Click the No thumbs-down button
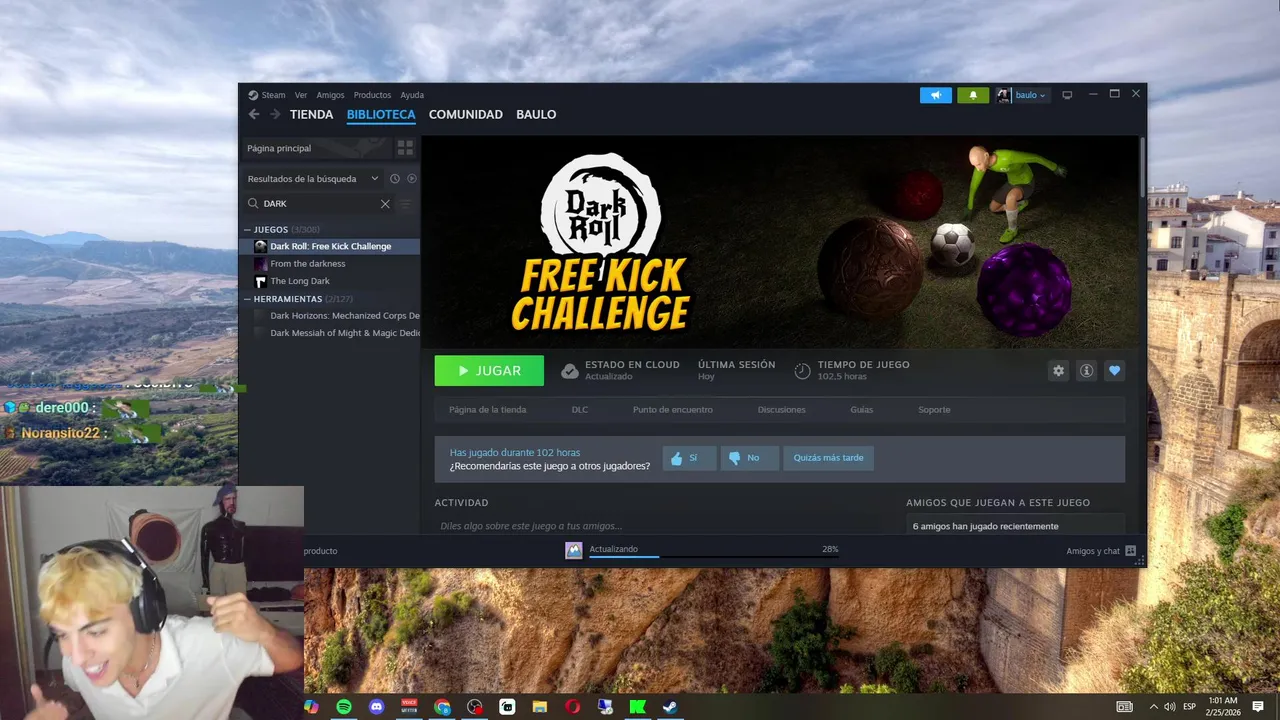This screenshot has width=1280, height=720. coord(749,458)
